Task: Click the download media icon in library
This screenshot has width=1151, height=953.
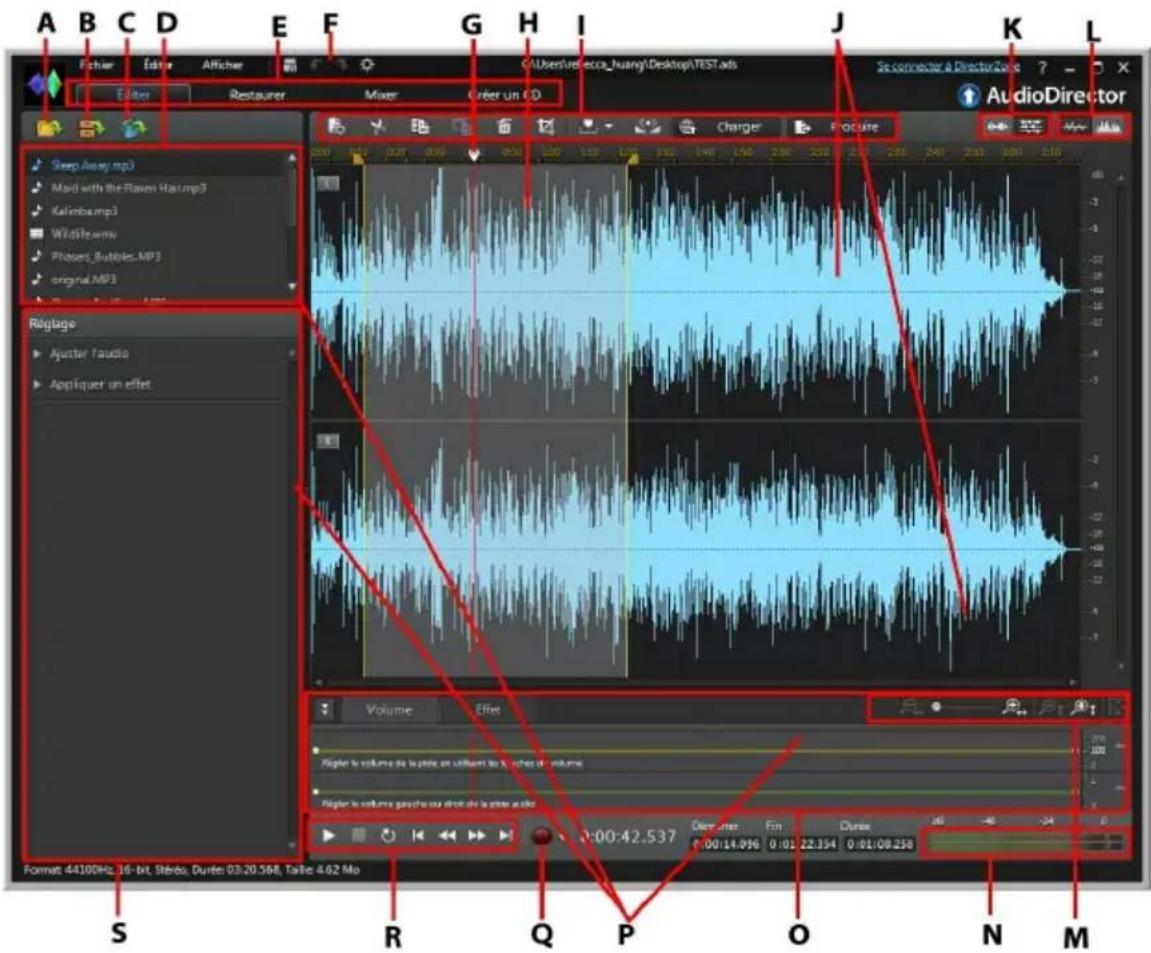Action: (91, 128)
